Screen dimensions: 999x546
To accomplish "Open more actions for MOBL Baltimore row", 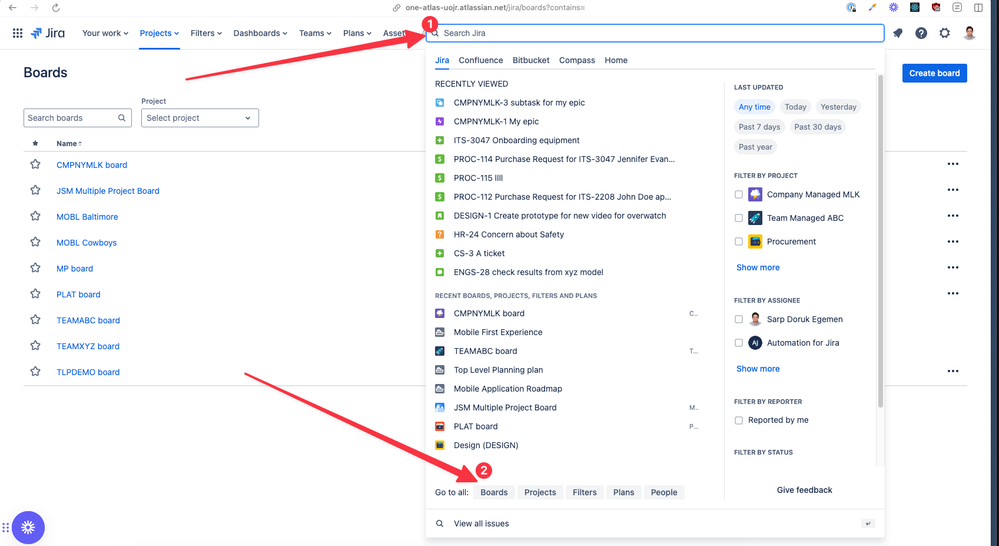I will tap(952, 216).
